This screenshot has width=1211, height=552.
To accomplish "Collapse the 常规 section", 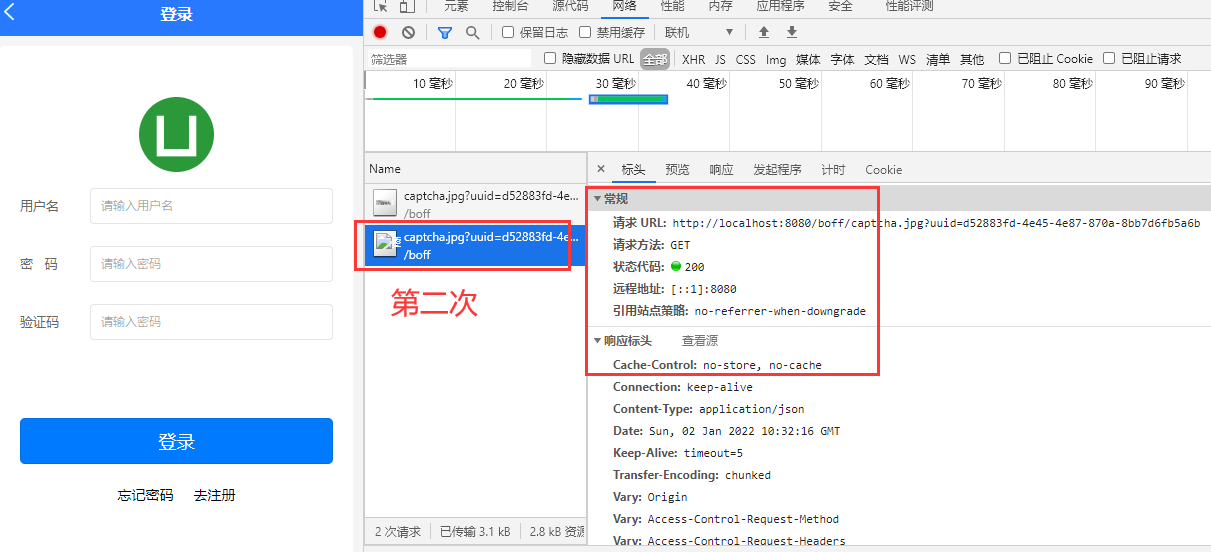I will click(x=598, y=199).
